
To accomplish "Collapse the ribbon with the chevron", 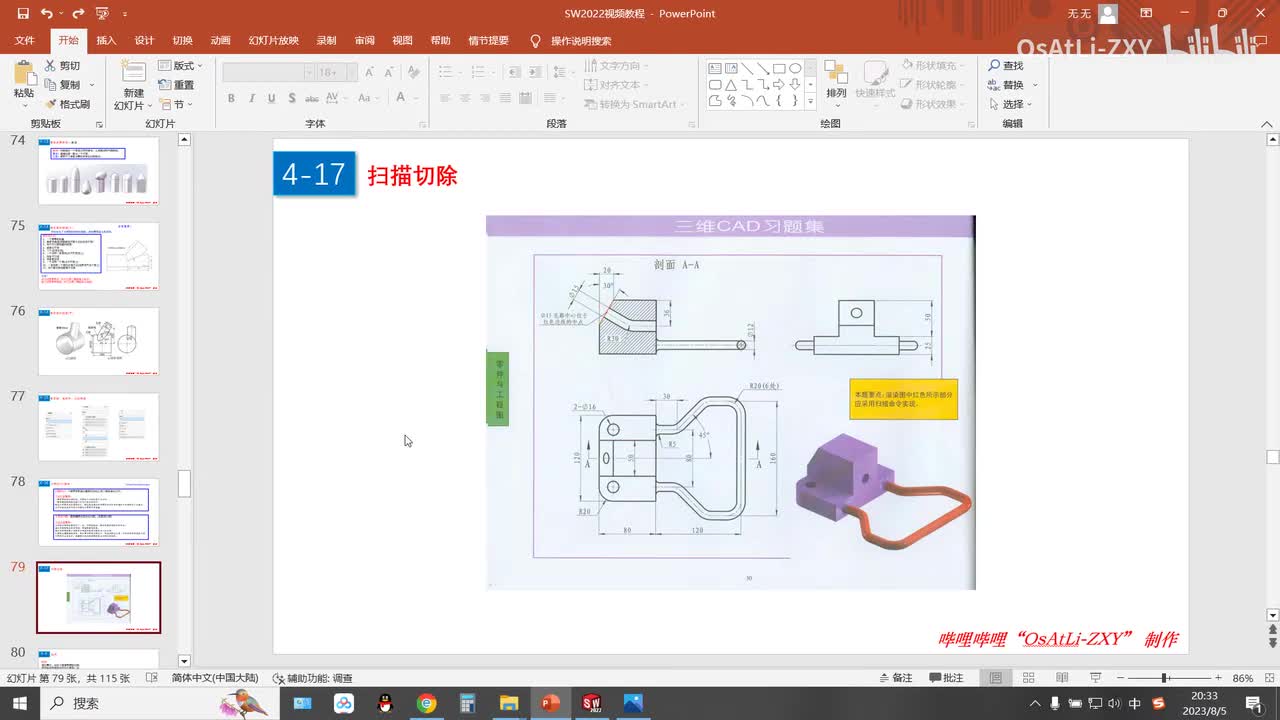I will 1266,123.
